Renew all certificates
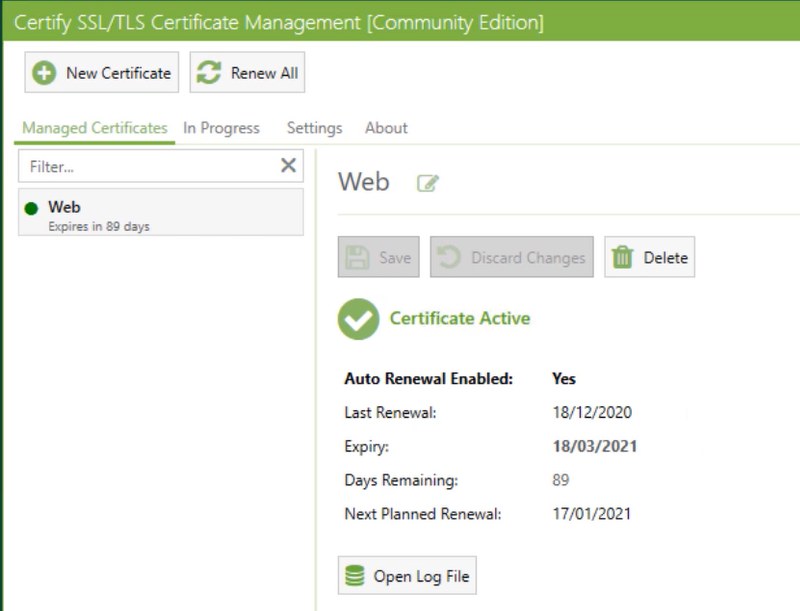Screen dimensions: 800x611 click(246, 72)
